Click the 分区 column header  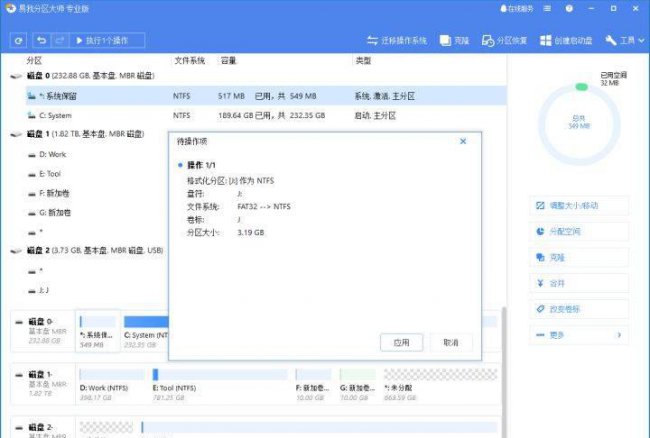tap(34, 60)
